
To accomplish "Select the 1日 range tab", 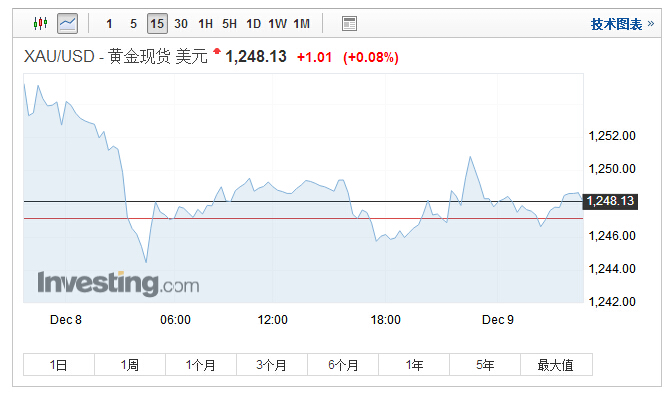I will point(59,365).
